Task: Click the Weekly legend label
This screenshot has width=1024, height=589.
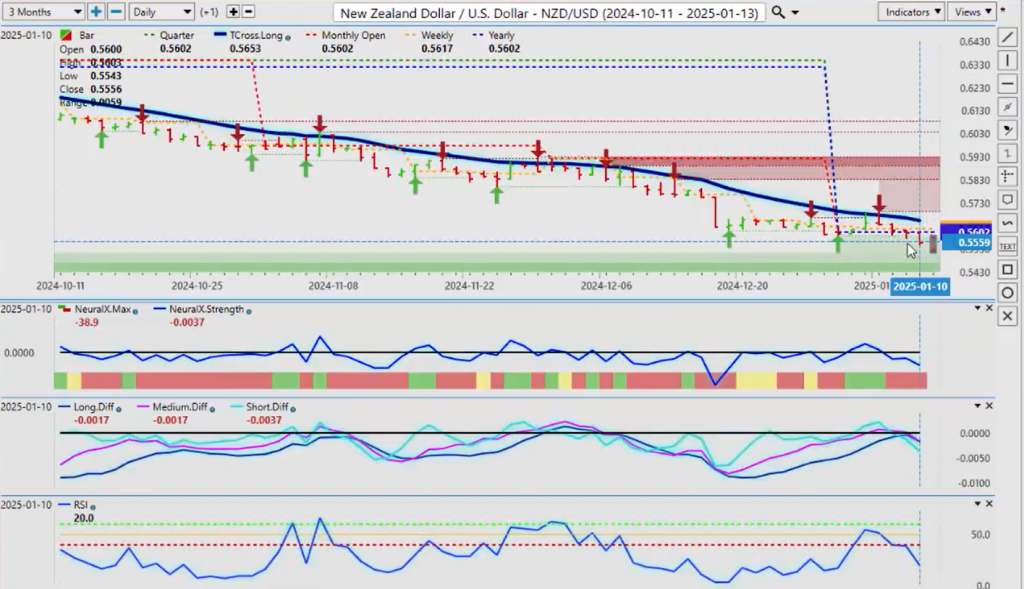Action: (x=437, y=35)
